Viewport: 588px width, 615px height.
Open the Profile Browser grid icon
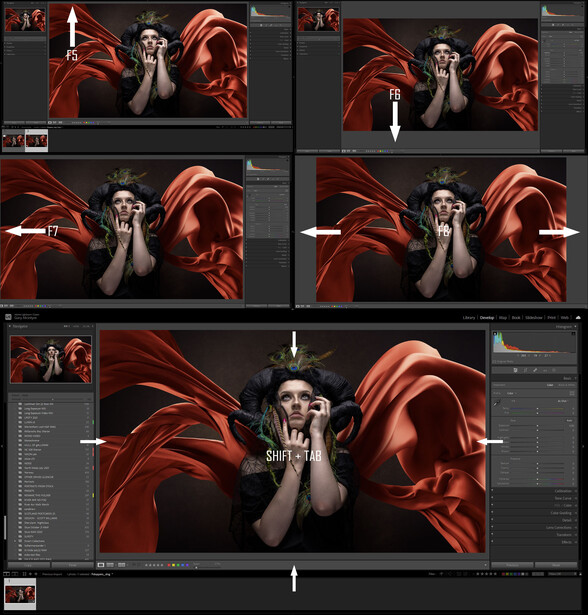pos(572,393)
